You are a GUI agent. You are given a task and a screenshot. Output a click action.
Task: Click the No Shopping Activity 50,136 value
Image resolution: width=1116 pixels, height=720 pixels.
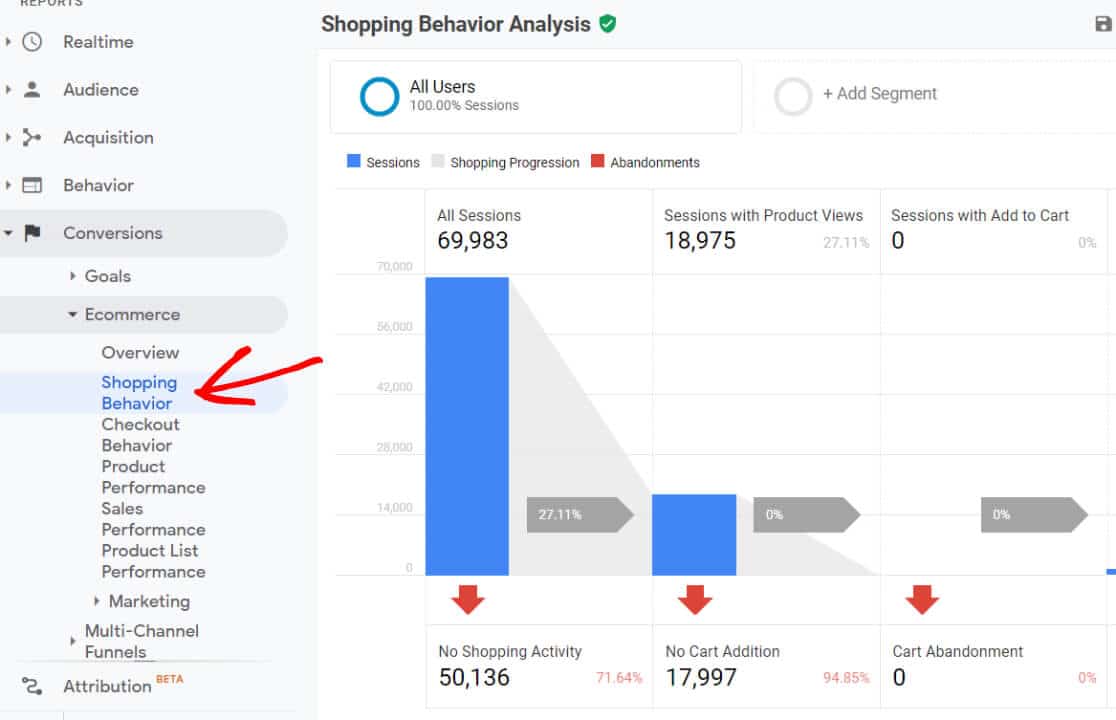(474, 677)
